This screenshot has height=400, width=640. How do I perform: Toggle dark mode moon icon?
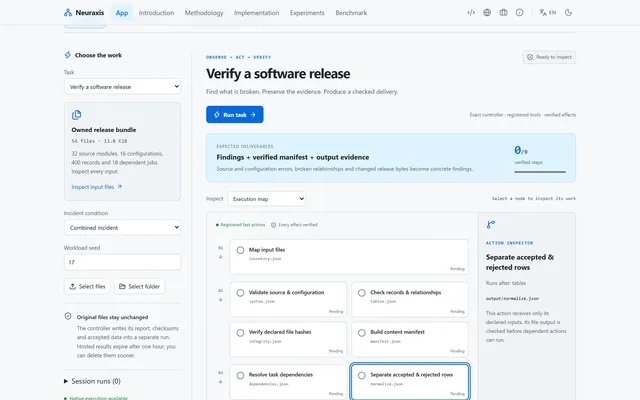coord(568,13)
